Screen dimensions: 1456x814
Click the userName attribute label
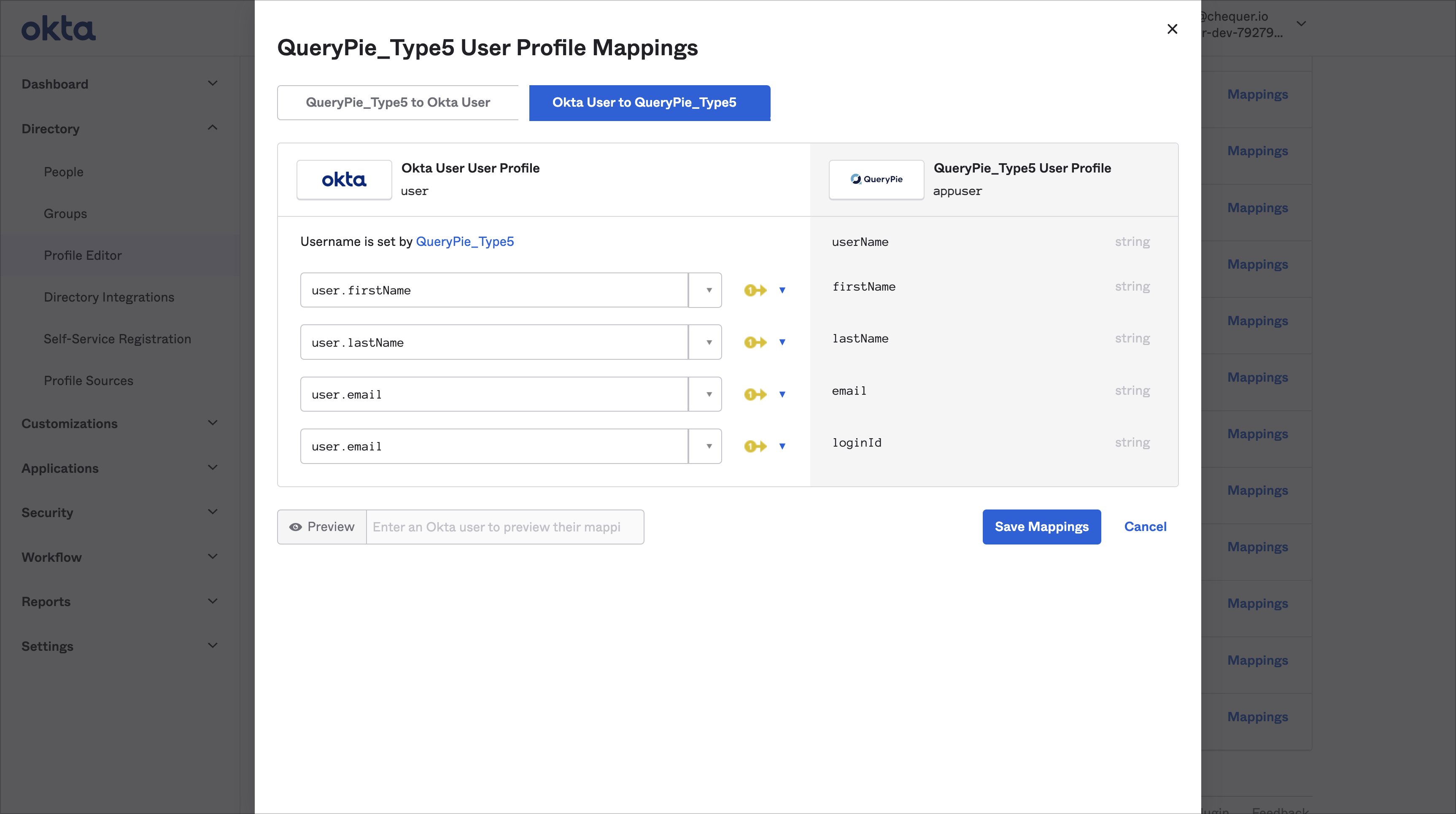tap(860, 242)
